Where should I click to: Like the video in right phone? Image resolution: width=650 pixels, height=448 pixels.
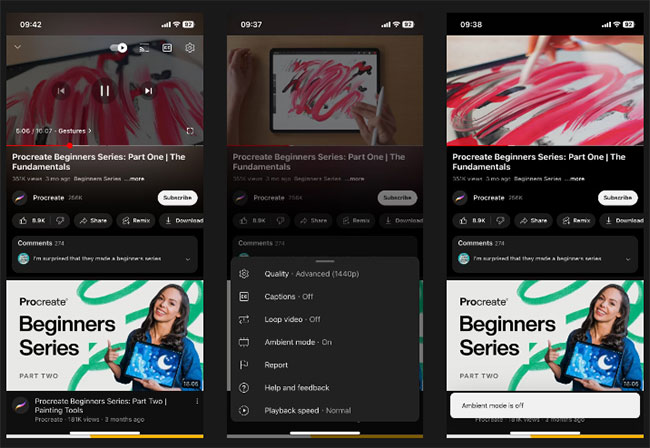pos(472,220)
